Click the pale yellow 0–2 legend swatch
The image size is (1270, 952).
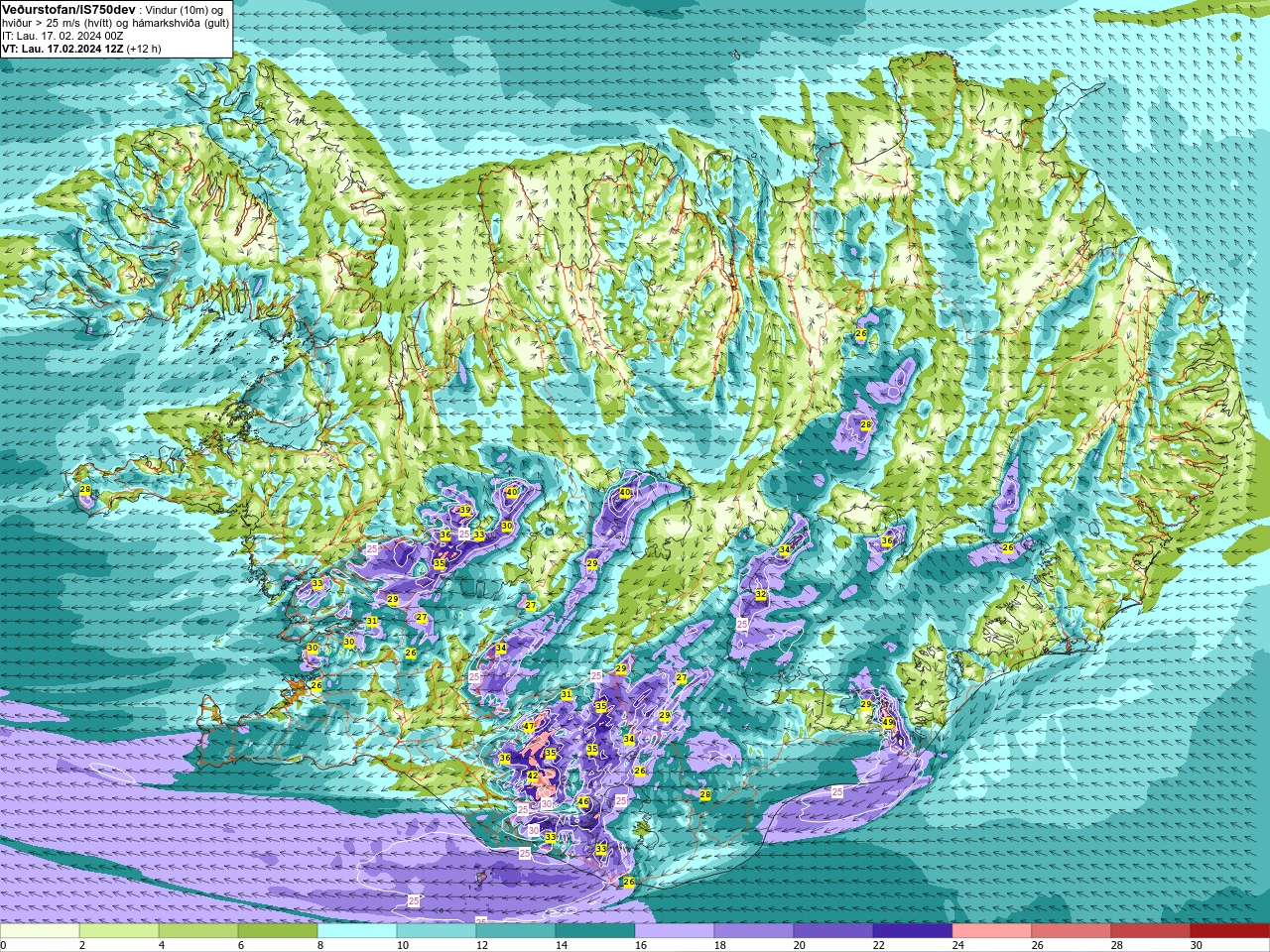click(40, 931)
